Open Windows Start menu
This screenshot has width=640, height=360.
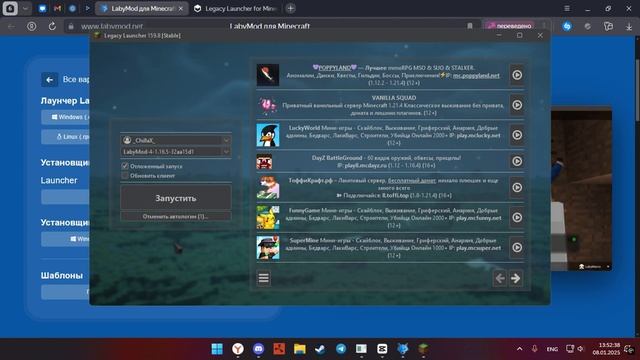217,349
